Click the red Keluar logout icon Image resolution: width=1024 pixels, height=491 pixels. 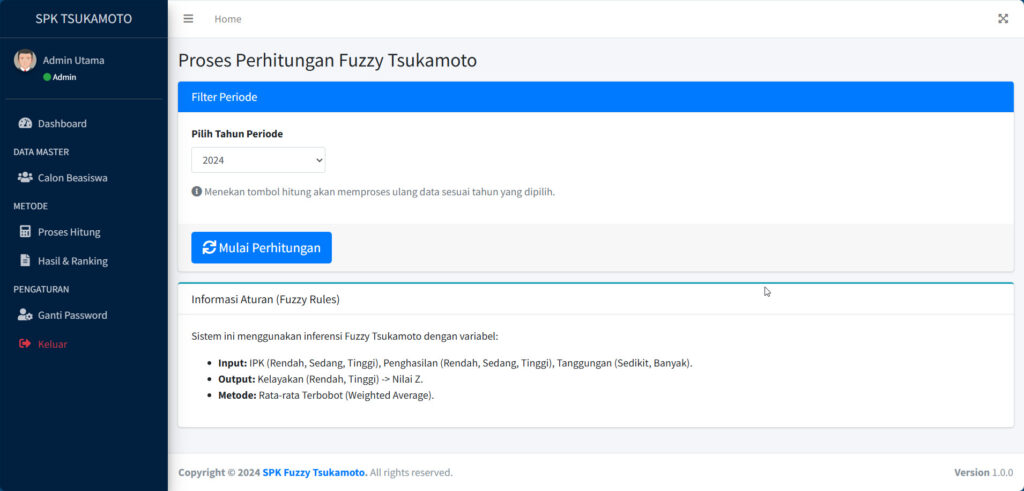(x=25, y=344)
